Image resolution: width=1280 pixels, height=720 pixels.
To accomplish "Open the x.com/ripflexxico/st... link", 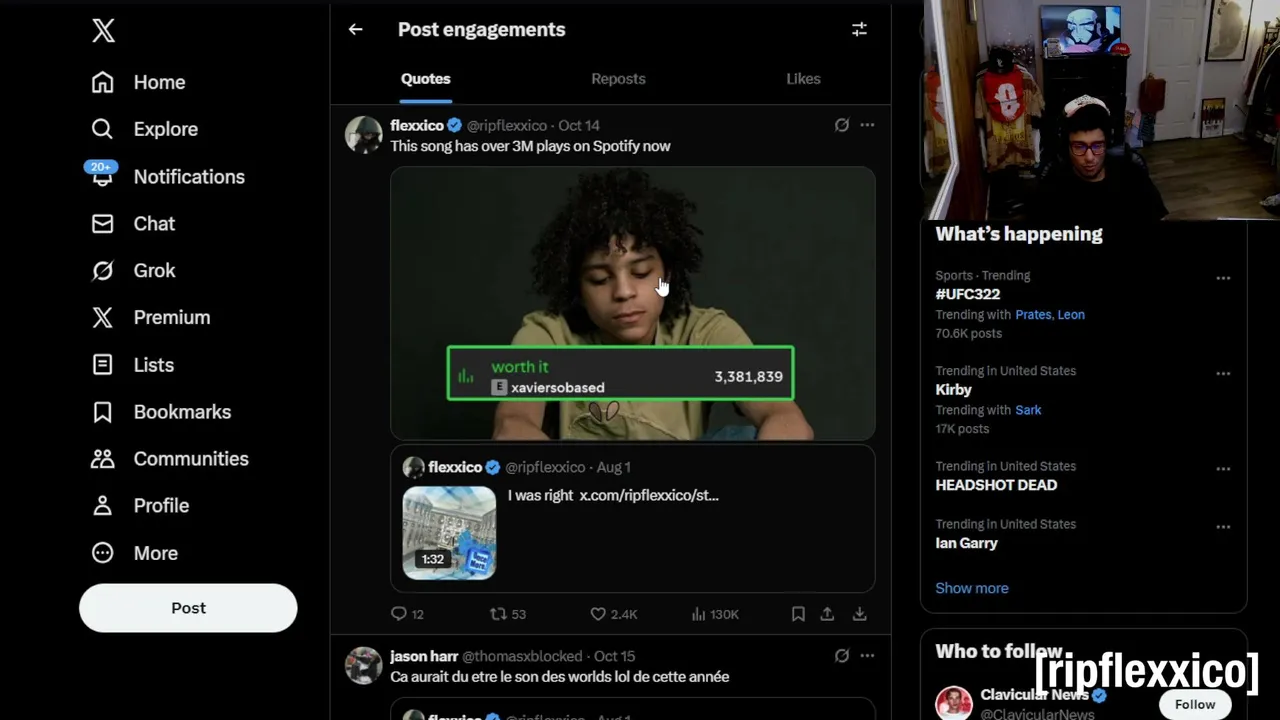I will 649,495.
